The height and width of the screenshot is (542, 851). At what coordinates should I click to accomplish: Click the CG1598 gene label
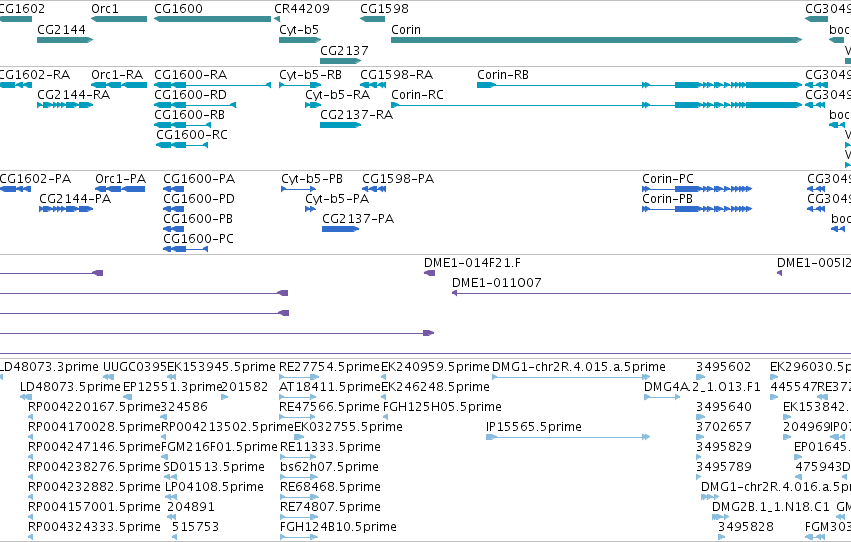coord(384,9)
